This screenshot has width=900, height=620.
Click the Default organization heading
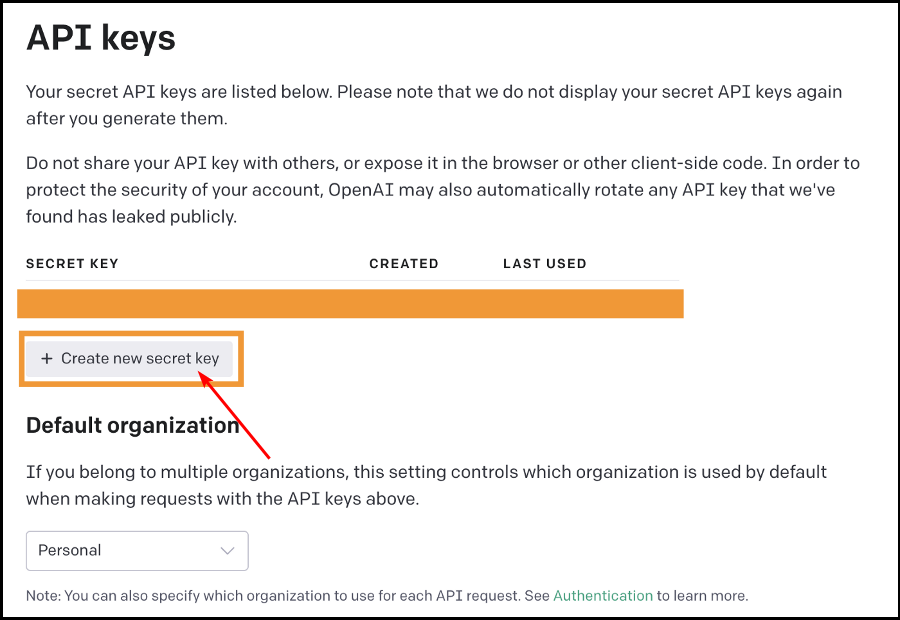point(133,425)
